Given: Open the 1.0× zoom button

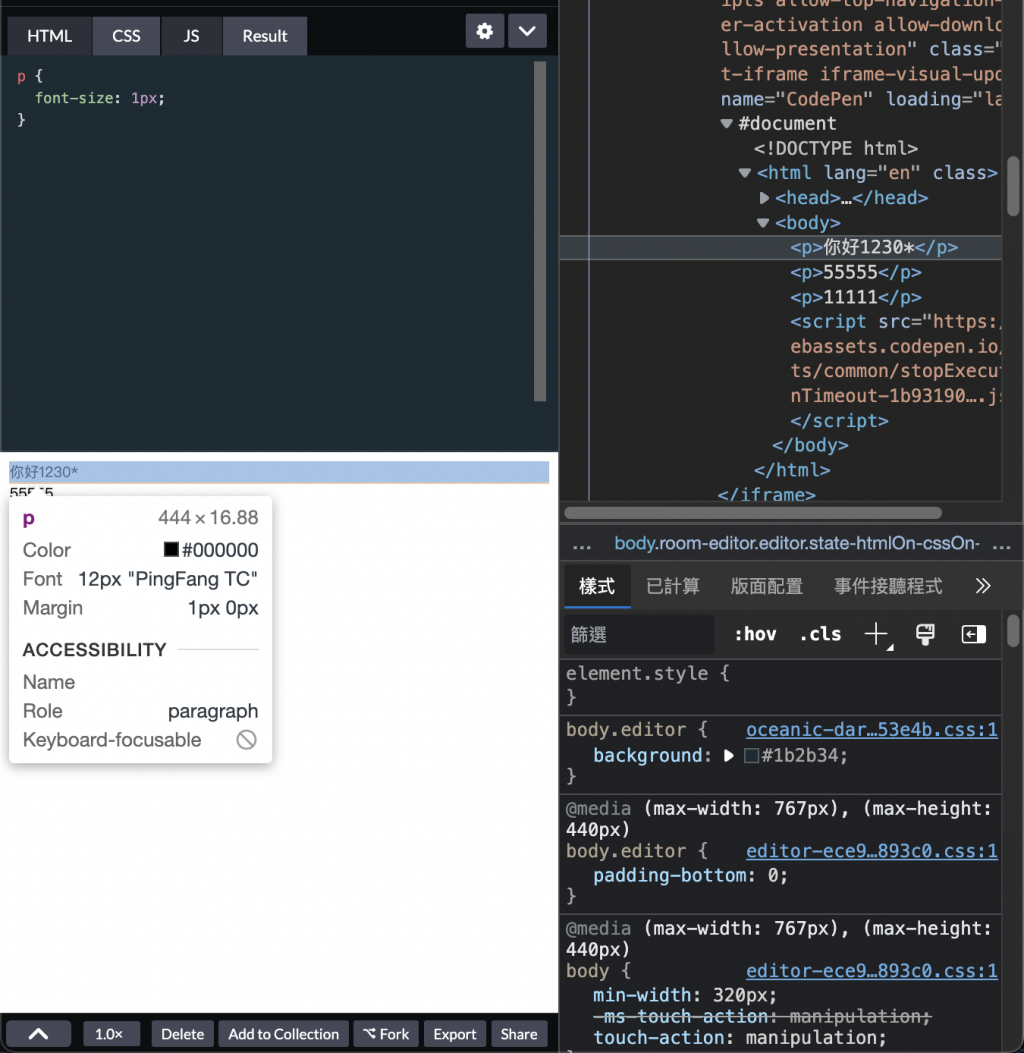Looking at the screenshot, I should pos(109,1034).
